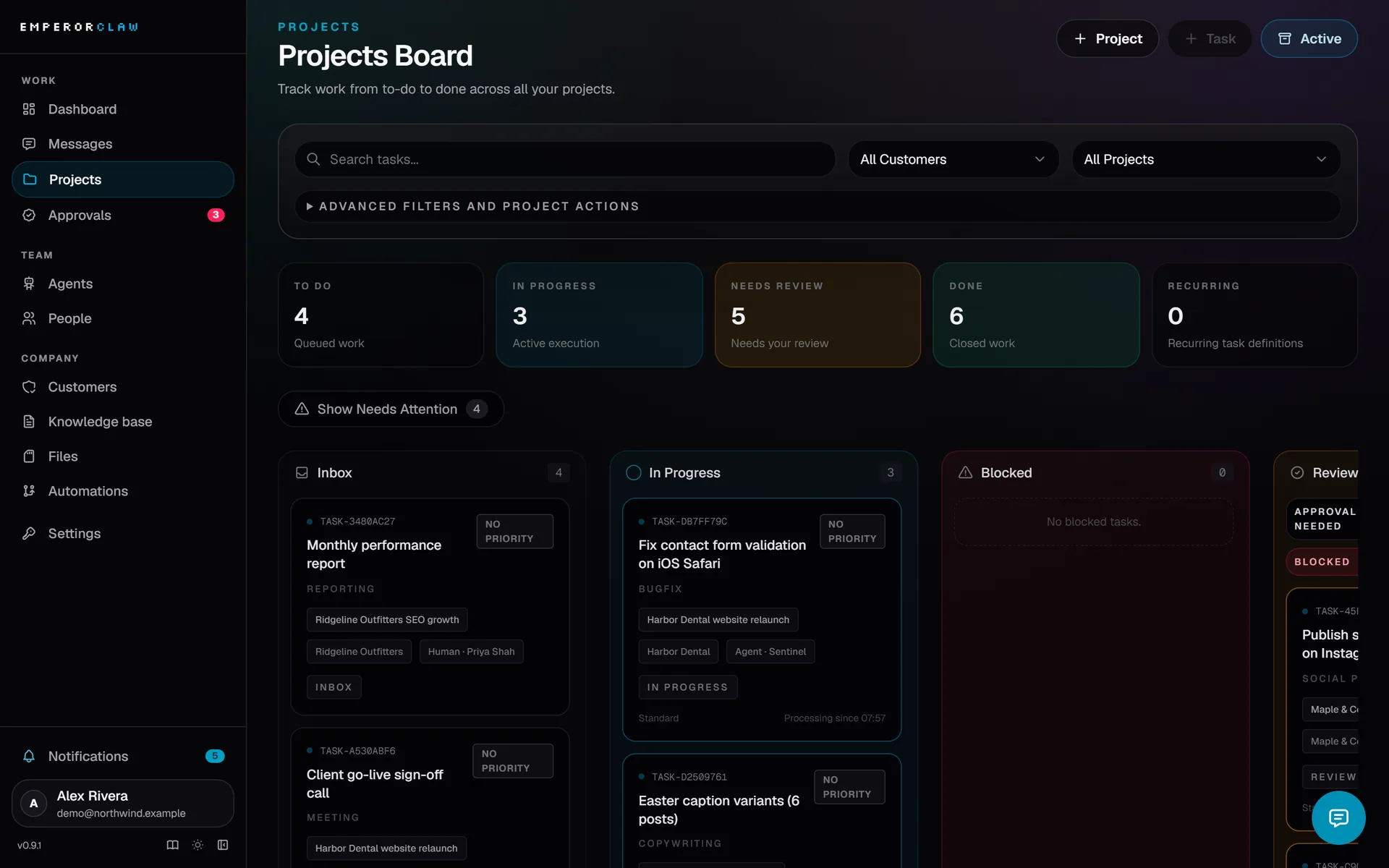Viewport: 1389px width, 868px height.
Task: Expand Advanced Filters and Project Actions
Action: click(x=817, y=206)
